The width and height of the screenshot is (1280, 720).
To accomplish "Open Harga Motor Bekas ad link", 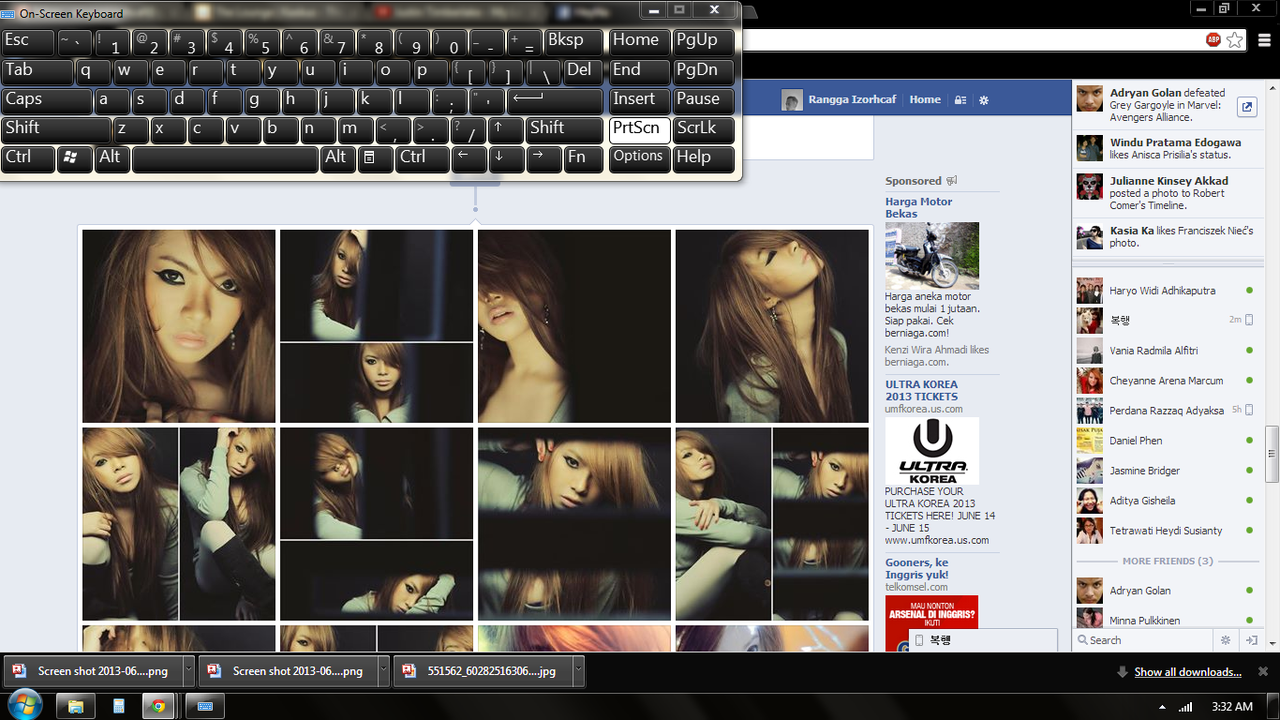I will click(x=918, y=207).
